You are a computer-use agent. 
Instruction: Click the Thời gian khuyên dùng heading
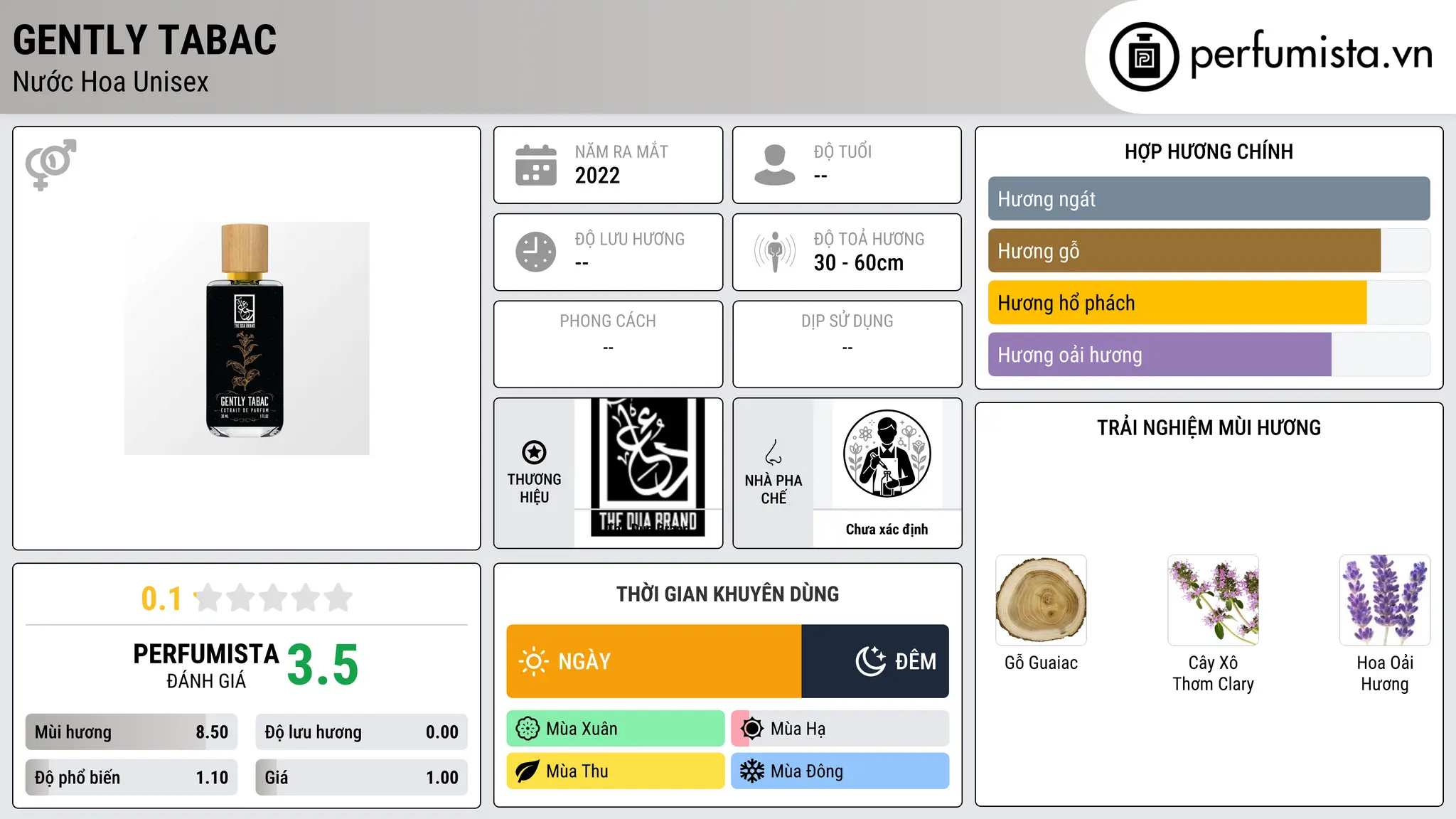(x=728, y=594)
